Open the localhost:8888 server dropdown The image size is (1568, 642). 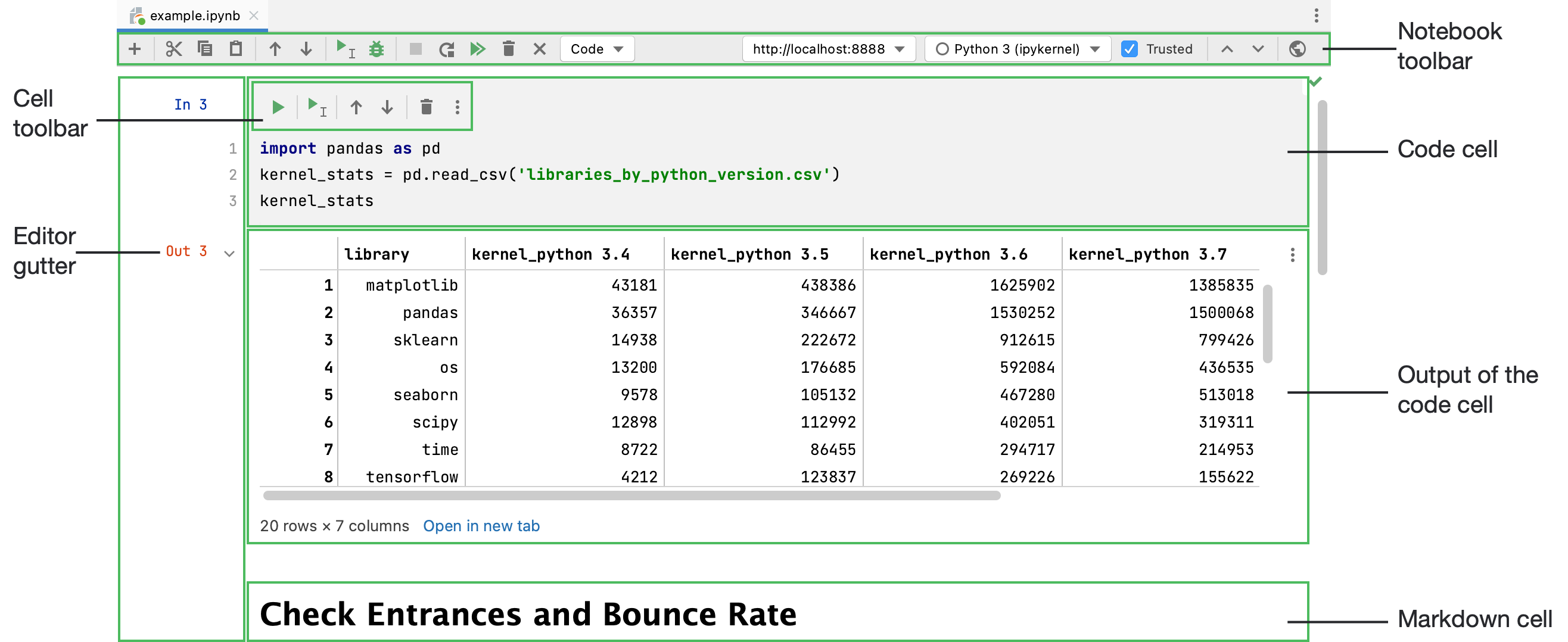pyautogui.click(x=828, y=49)
